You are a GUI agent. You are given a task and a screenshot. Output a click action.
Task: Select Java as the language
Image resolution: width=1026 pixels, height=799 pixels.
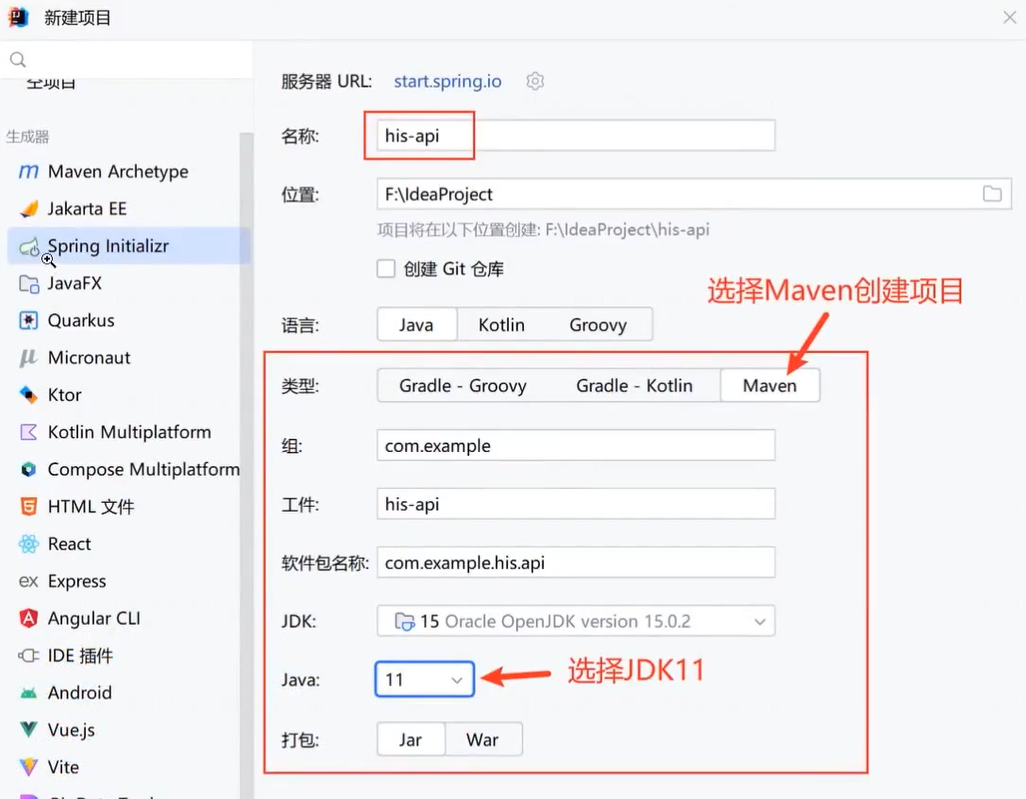coord(416,325)
